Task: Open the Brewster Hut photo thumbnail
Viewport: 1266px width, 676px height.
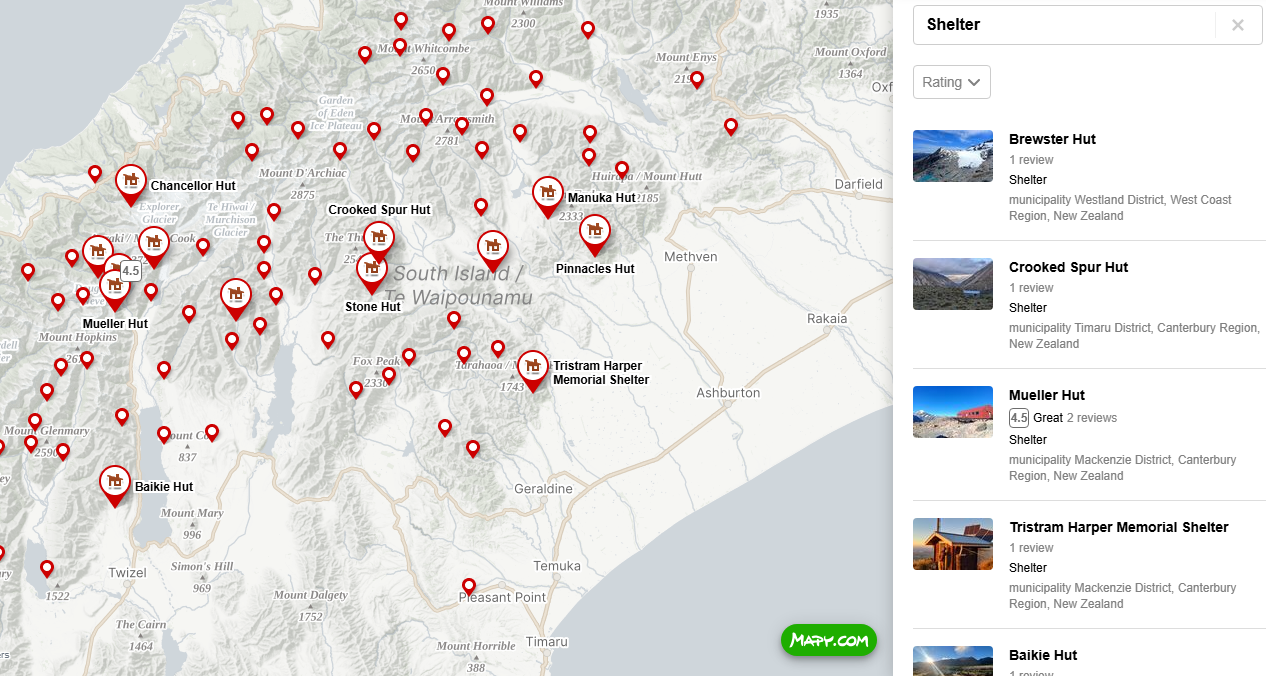Action: coord(953,156)
